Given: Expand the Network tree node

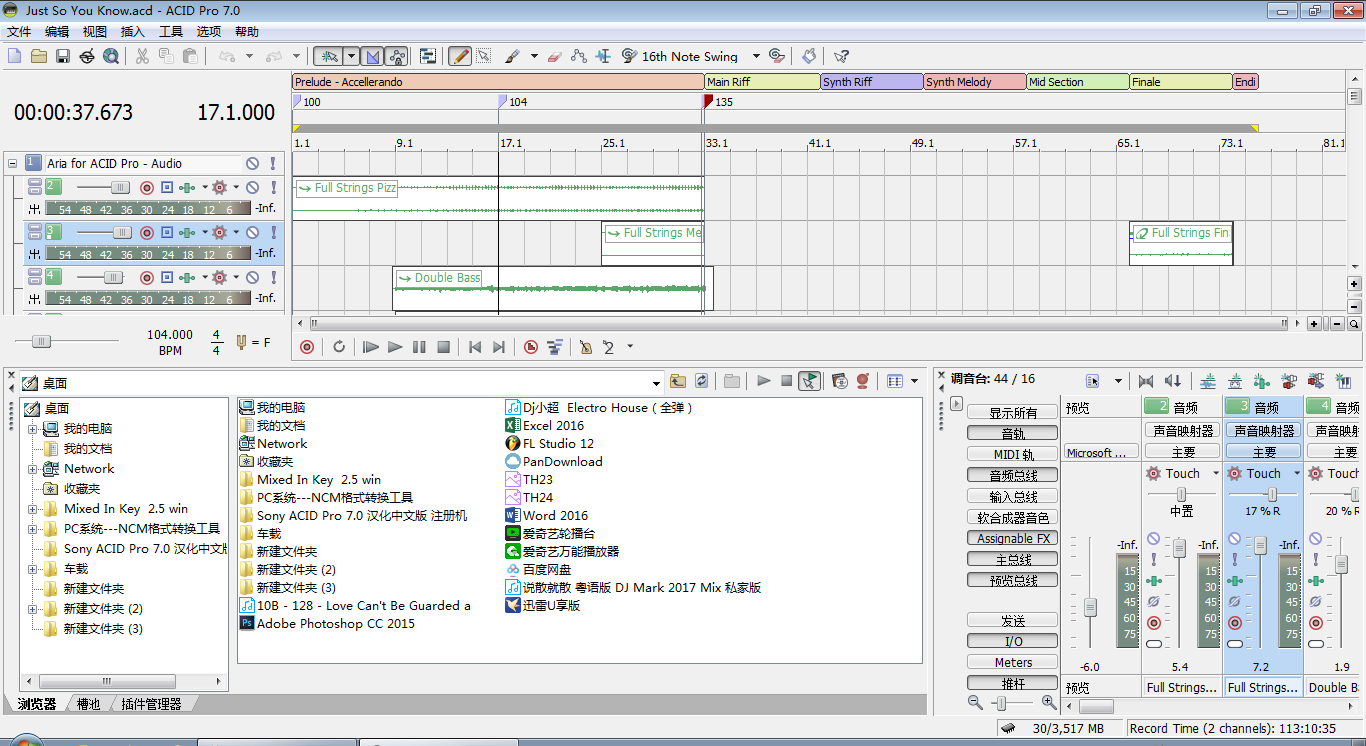Looking at the screenshot, I should [33, 468].
